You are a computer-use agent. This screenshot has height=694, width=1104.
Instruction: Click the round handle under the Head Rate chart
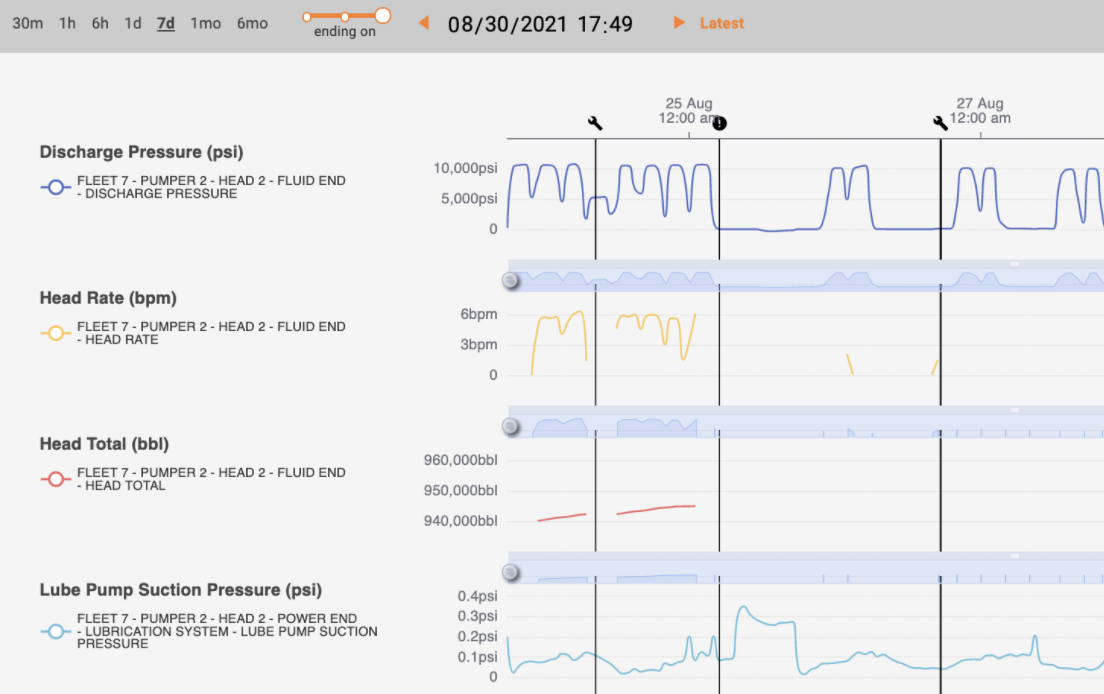(511, 427)
